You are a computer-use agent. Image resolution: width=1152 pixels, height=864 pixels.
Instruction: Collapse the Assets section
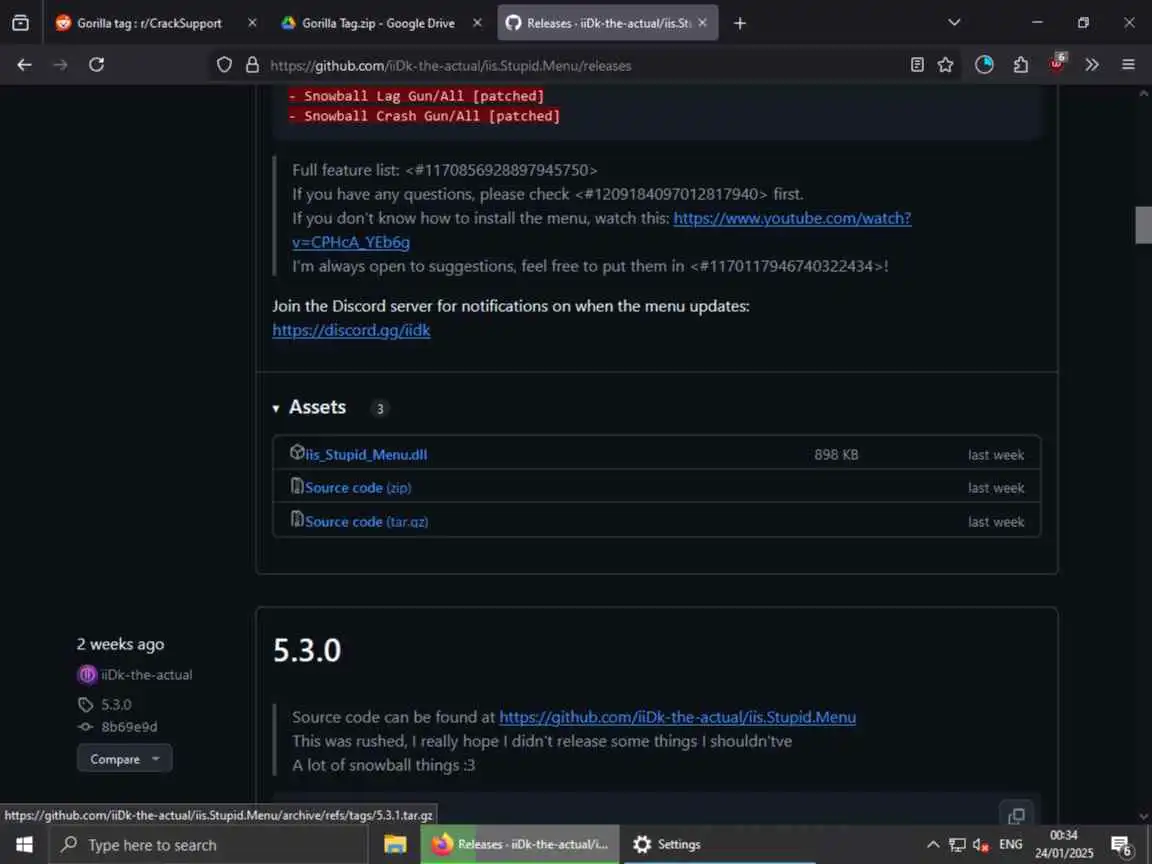[309, 407]
